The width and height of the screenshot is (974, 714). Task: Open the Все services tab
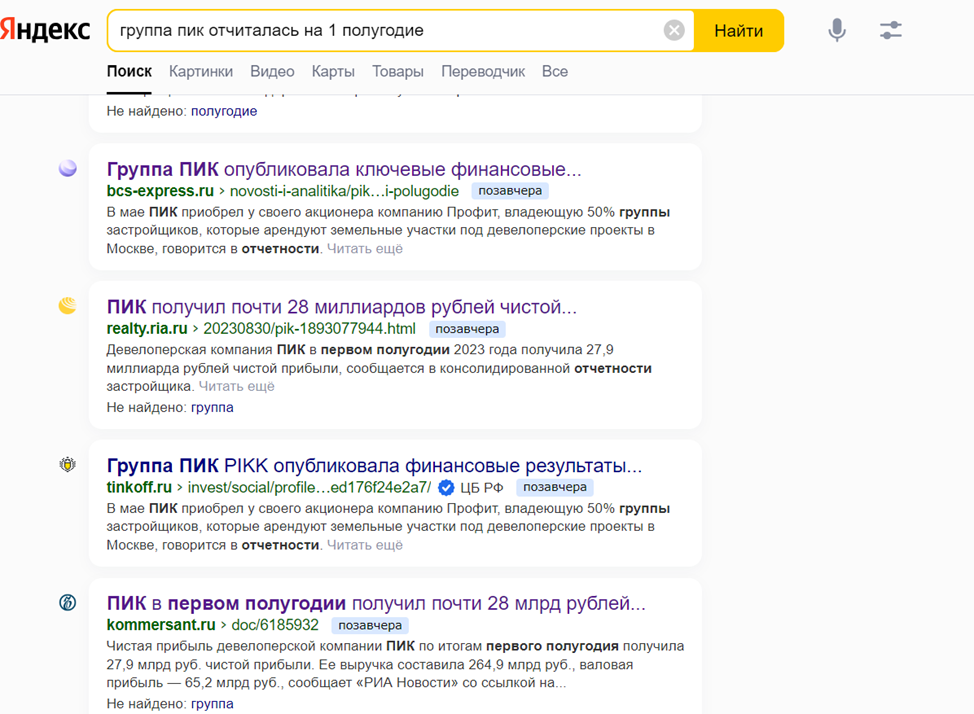[555, 71]
